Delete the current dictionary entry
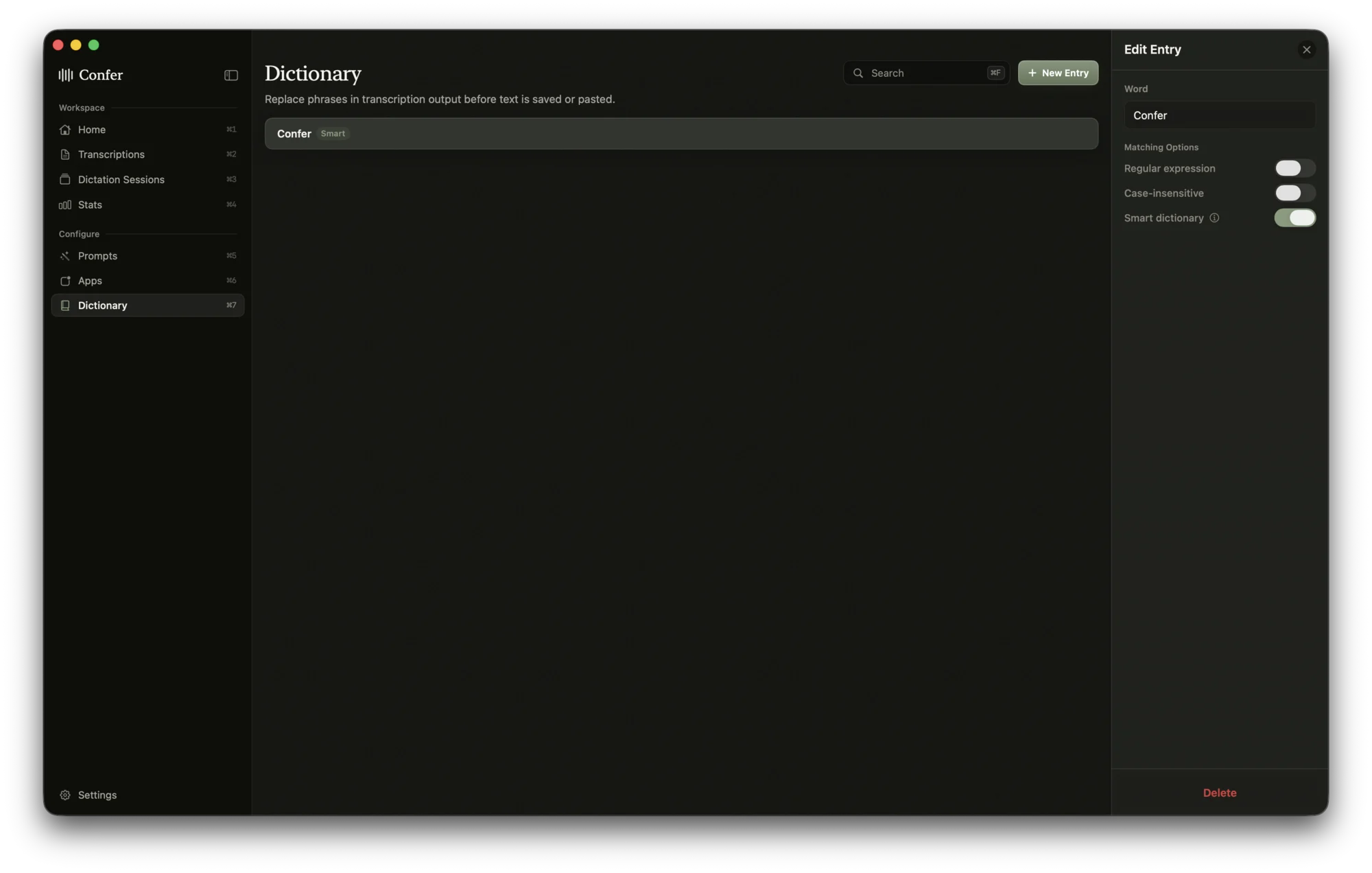 1219,793
